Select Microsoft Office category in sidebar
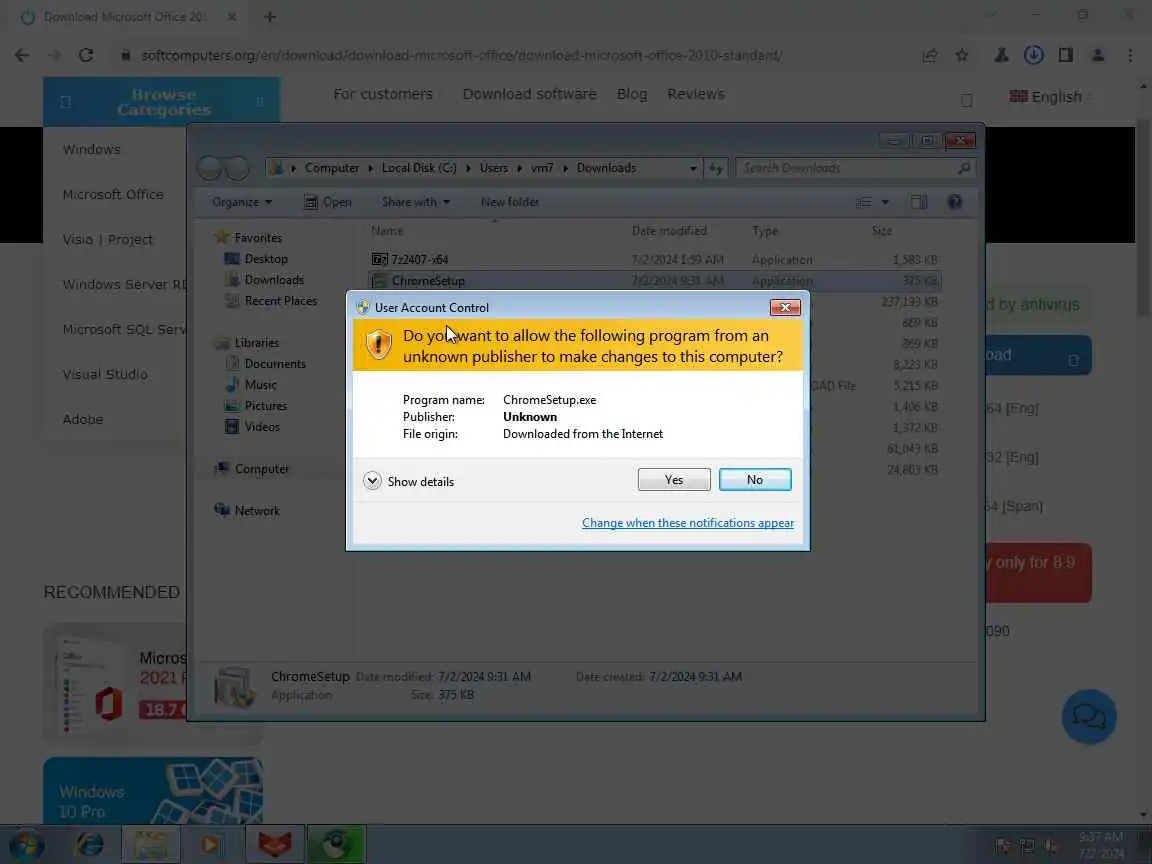 pyautogui.click(x=113, y=195)
